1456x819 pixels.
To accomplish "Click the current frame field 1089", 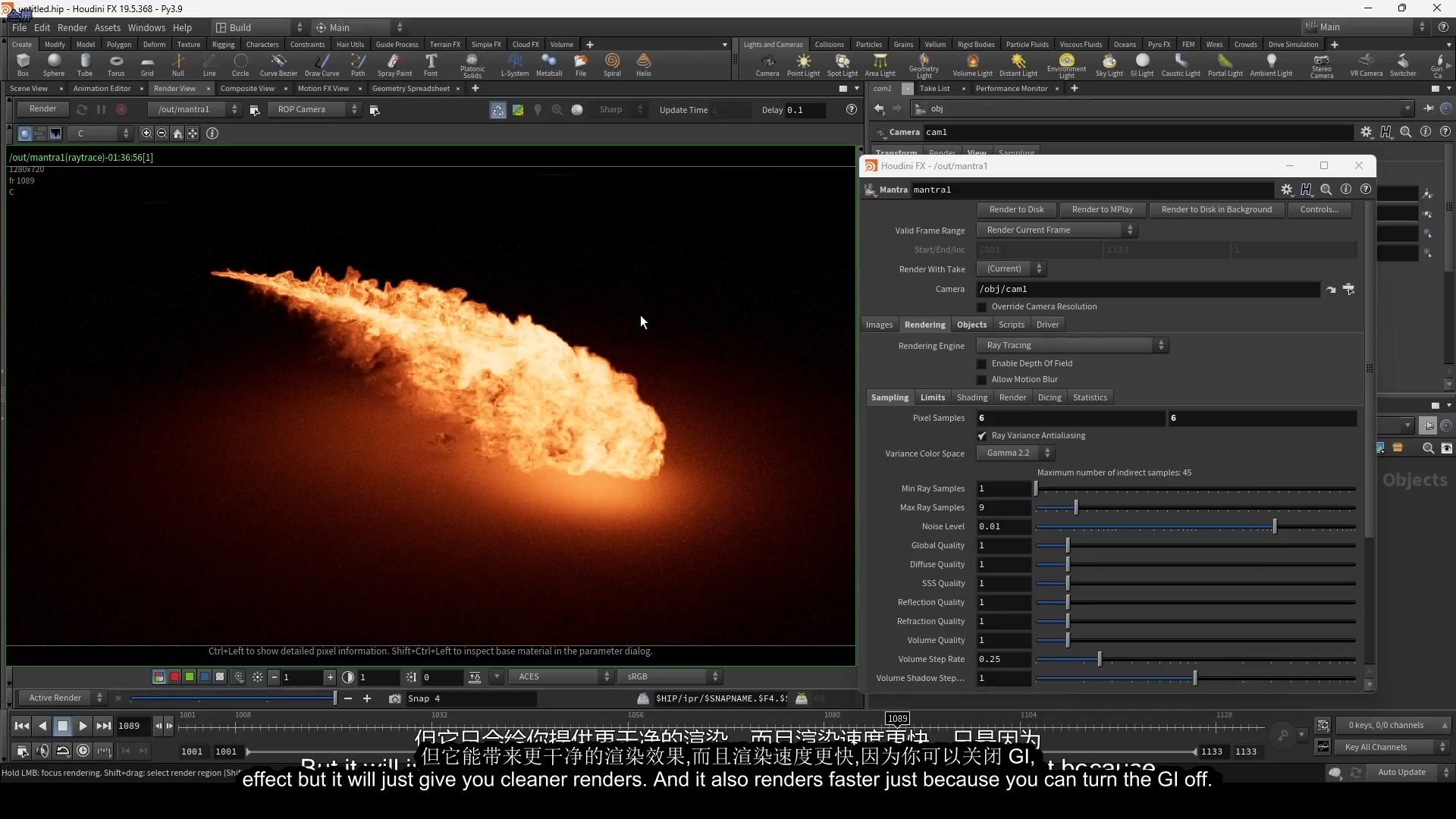I will pos(133,726).
